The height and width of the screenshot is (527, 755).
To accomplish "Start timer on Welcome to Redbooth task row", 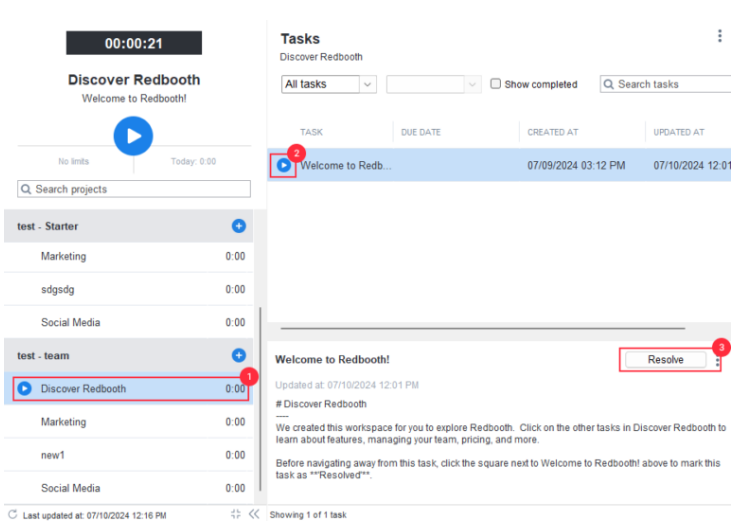I will 284,165.
